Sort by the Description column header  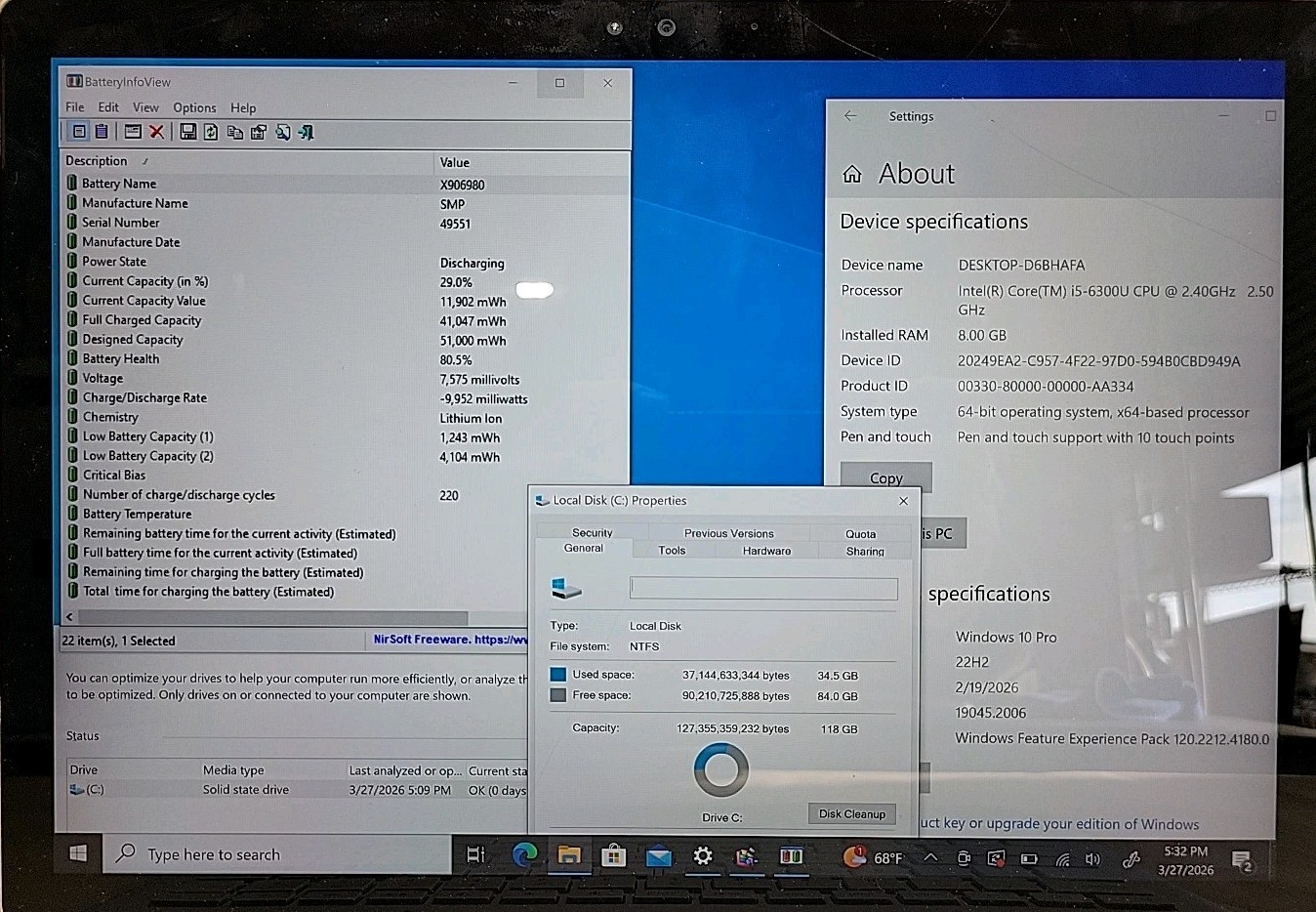click(247, 161)
